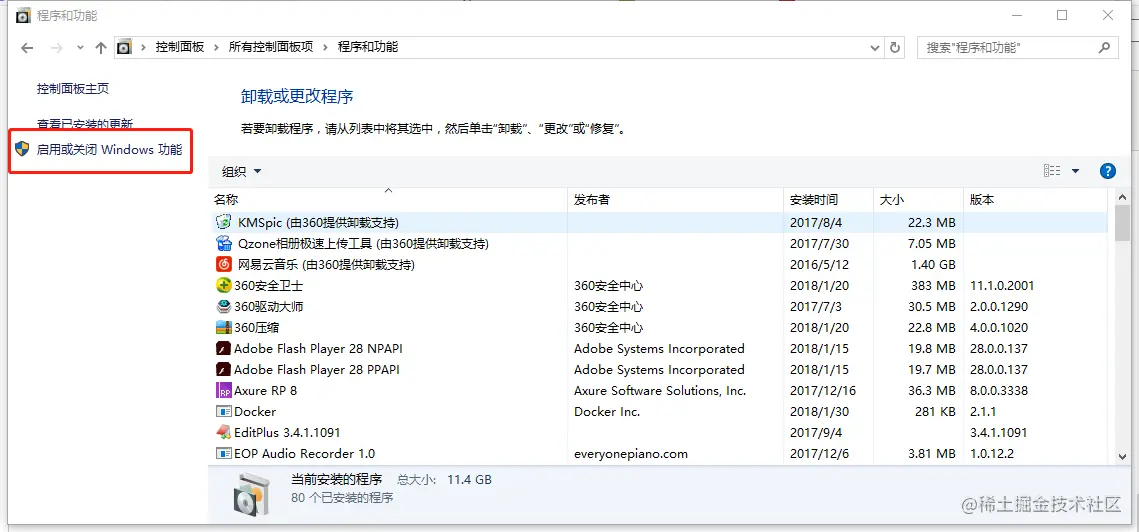Expand the chevron after 所有控制面板项 breadcrumb
This screenshot has width=1139, height=532.
coord(325,47)
